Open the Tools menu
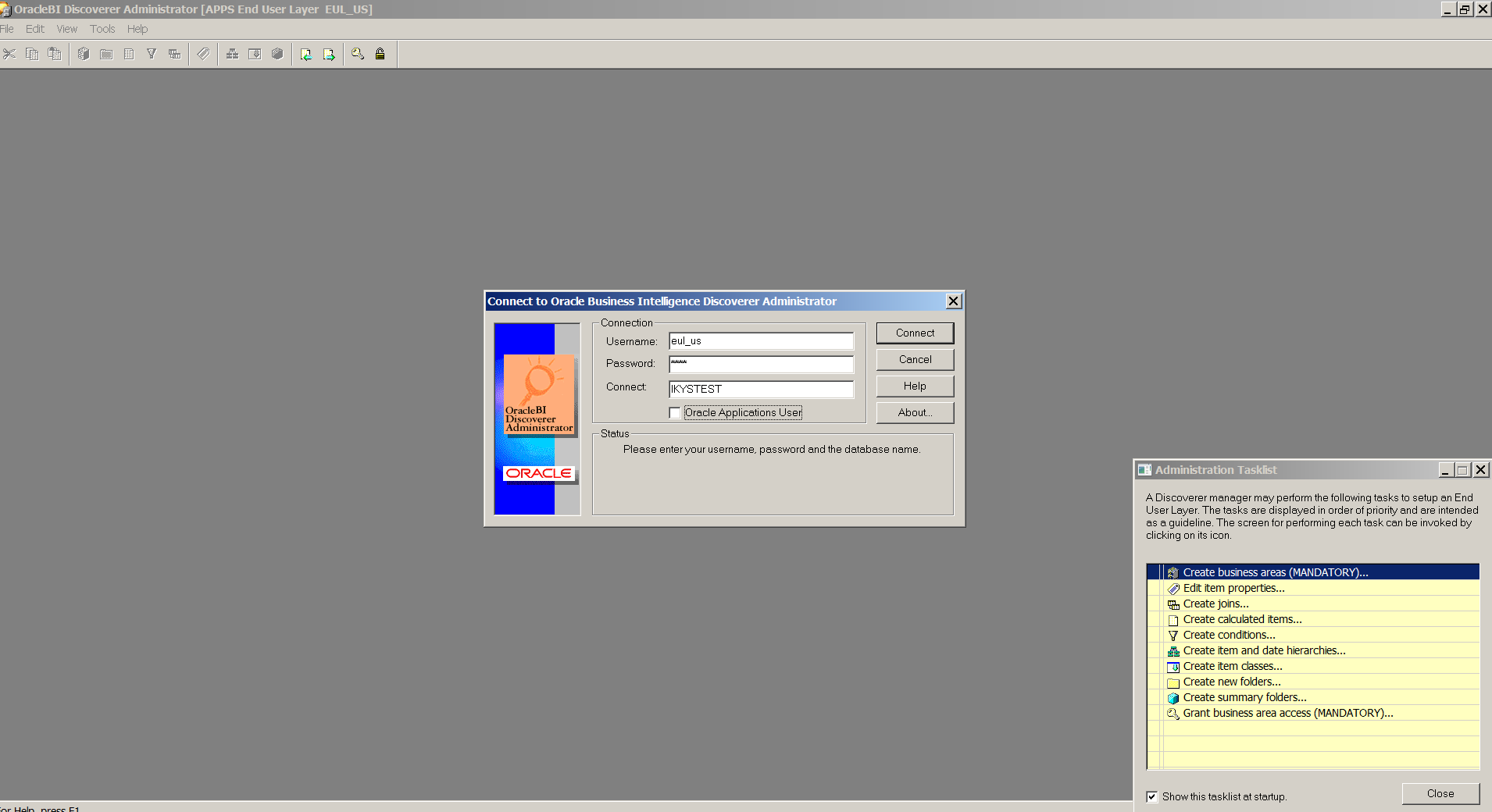This screenshot has width=1492, height=812. 102,29
